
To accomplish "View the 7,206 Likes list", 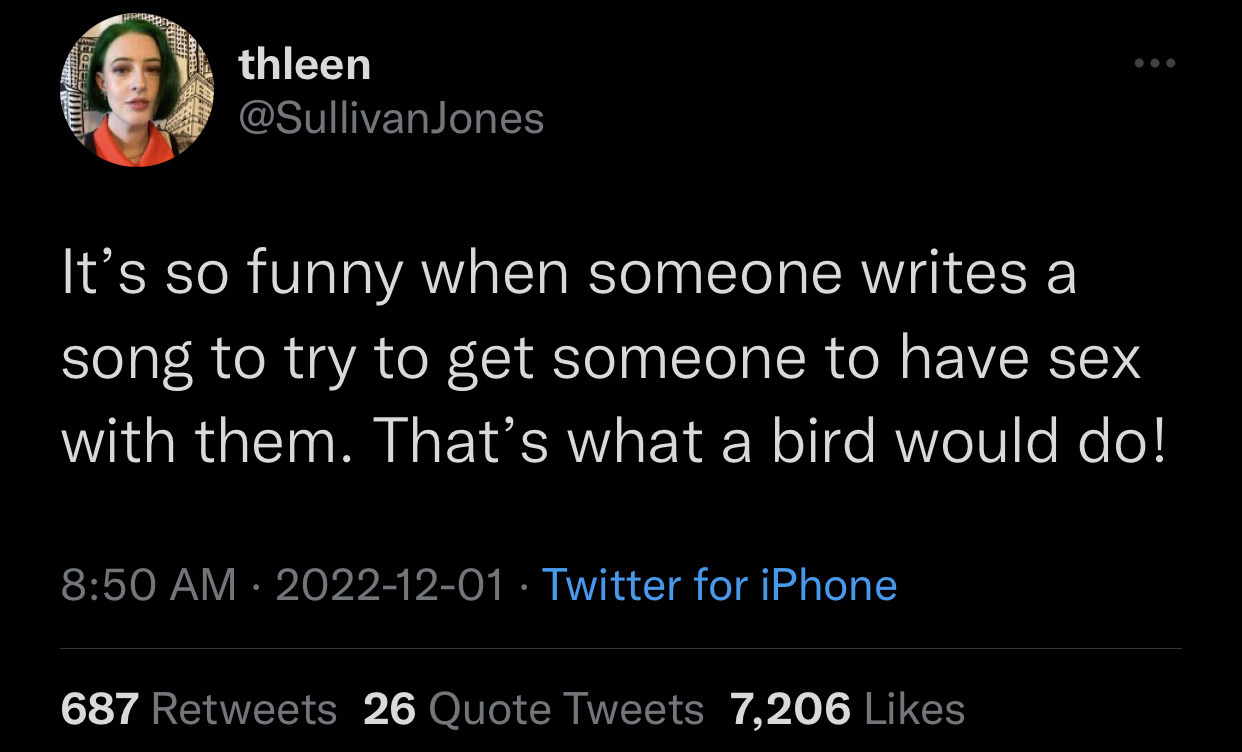I will point(848,709).
